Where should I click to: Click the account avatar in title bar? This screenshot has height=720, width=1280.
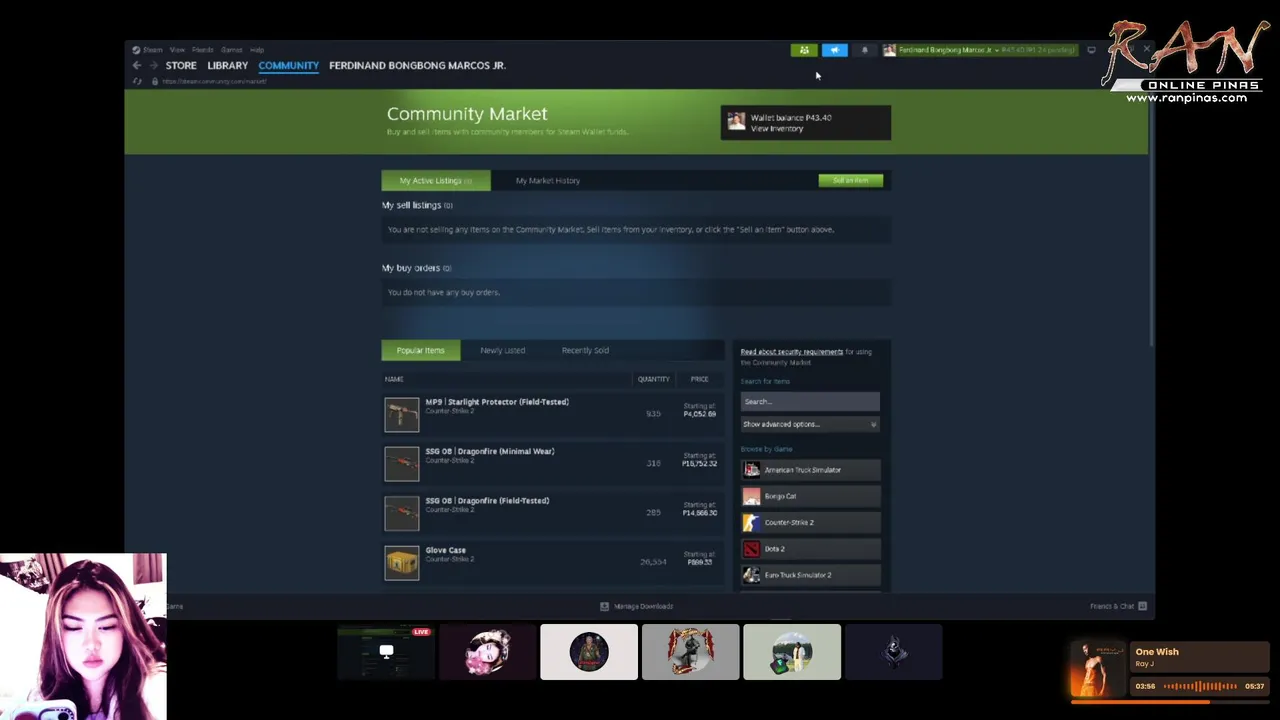point(889,50)
